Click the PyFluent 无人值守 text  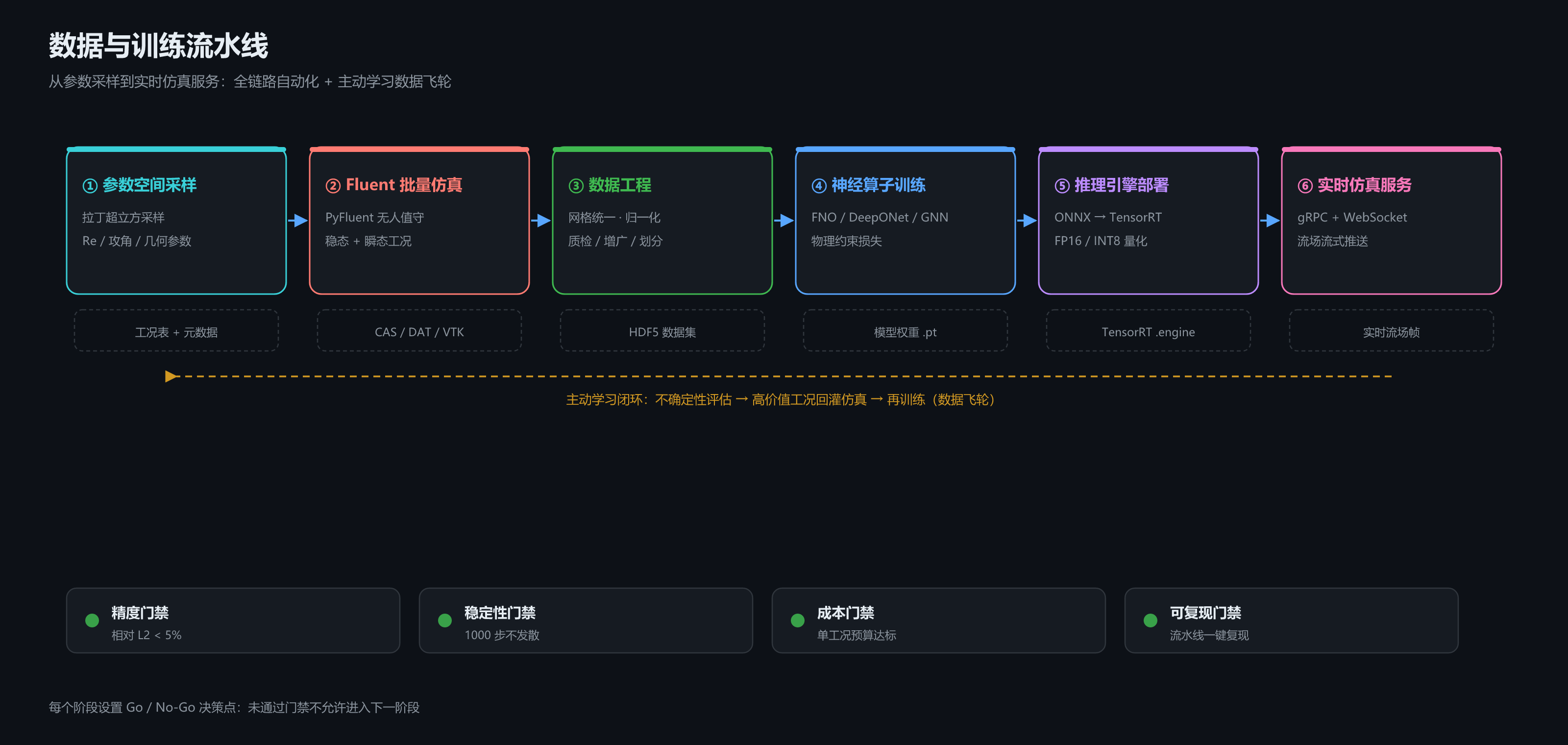pos(374,217)
